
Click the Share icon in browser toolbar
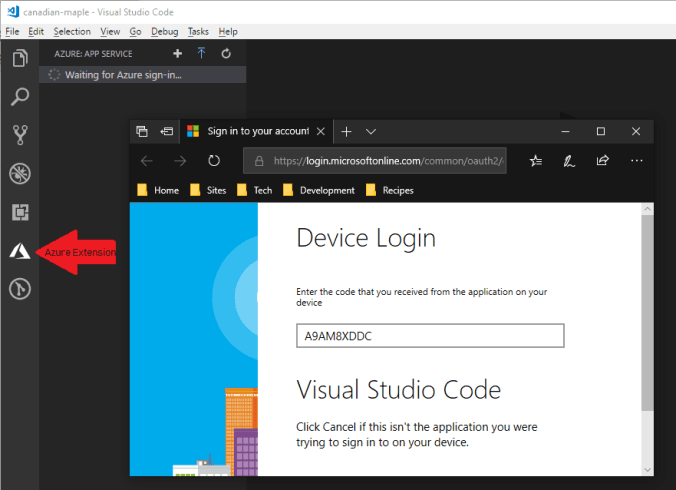[x=603, y=160]
